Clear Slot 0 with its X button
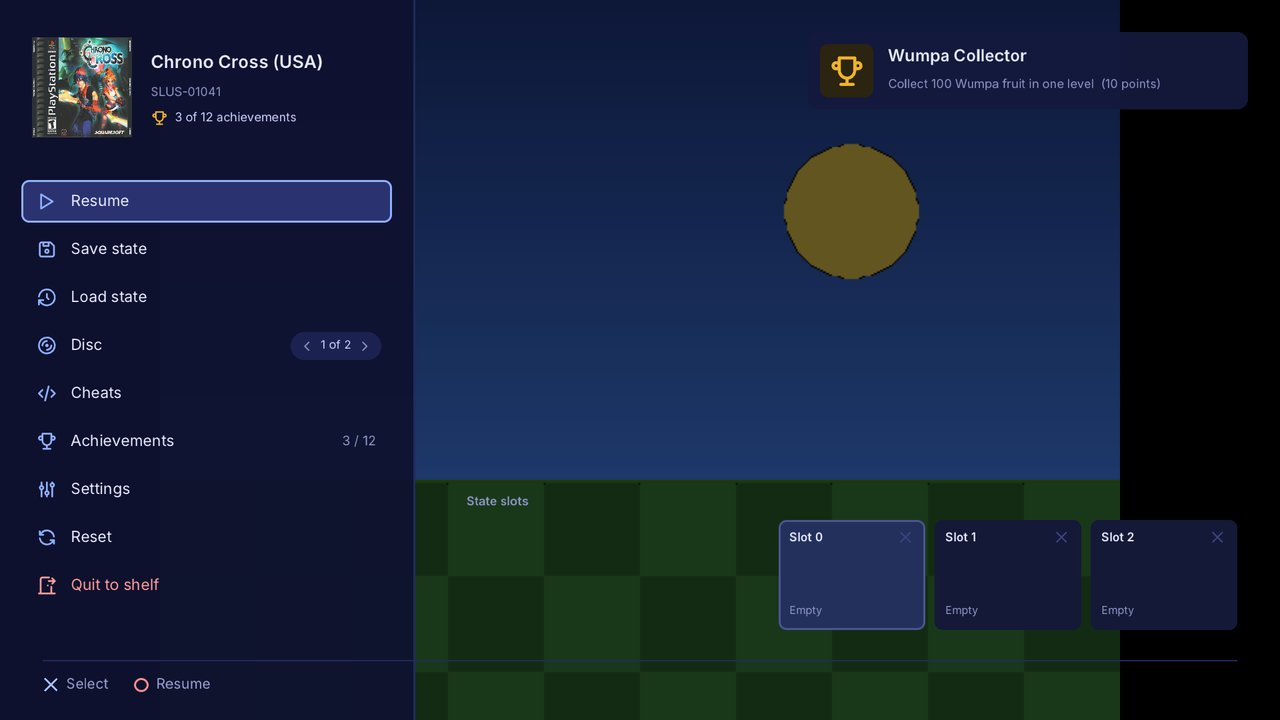The image size is (1280, 720). (x=906, y=537)
